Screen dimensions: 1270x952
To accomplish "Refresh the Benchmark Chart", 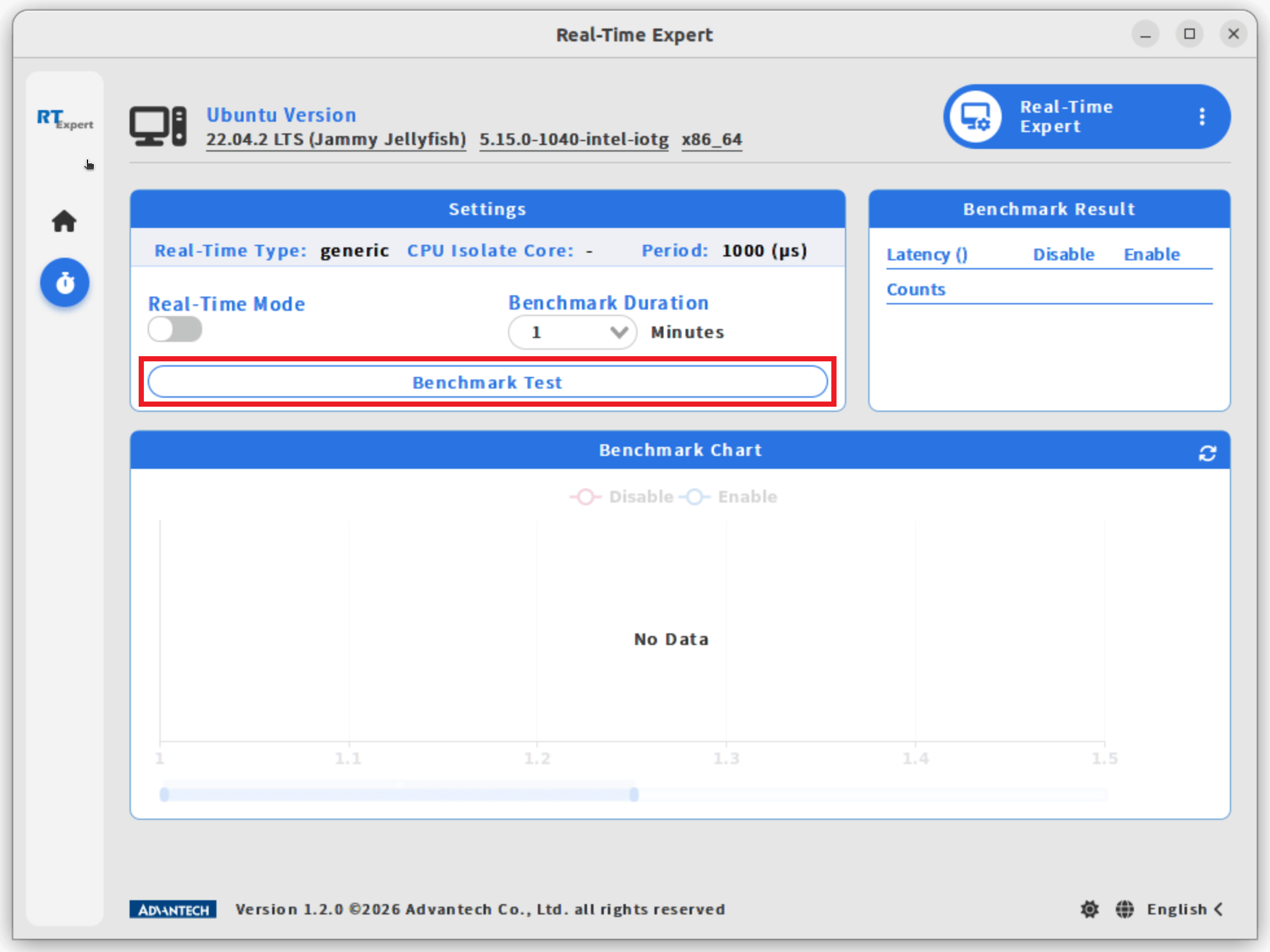I will pyautogui.click(x=1207, y=453).
